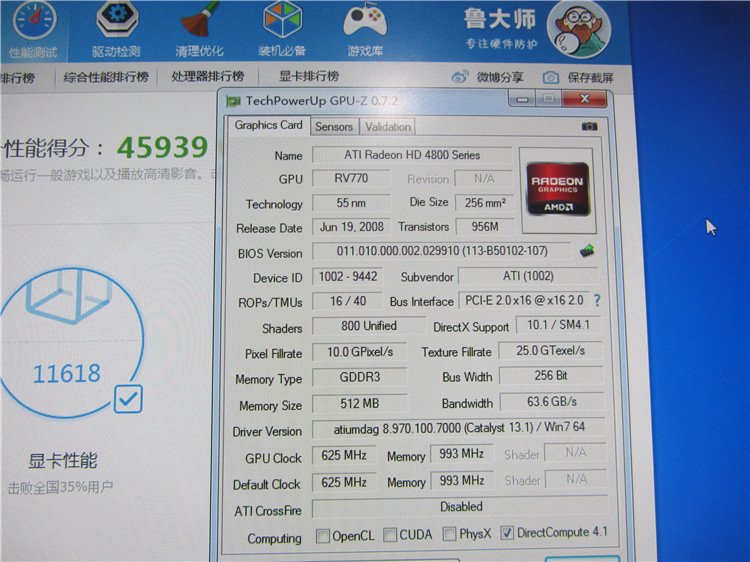Click the Subvendor ATI (1002) value
The image size is (750, 562).
pyautogui.click(x=528, y=276)
